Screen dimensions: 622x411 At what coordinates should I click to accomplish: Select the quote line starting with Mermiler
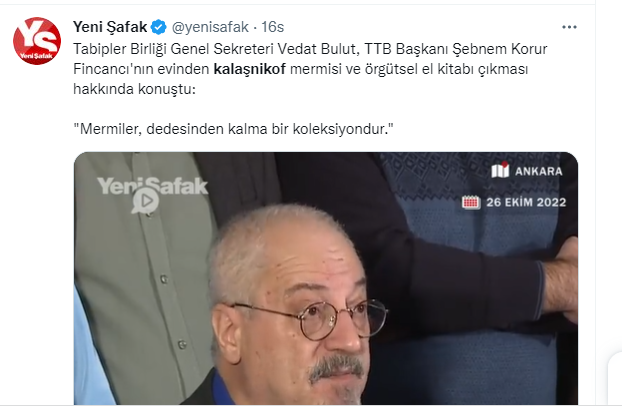pyautogui.click(x=233, y=129)
